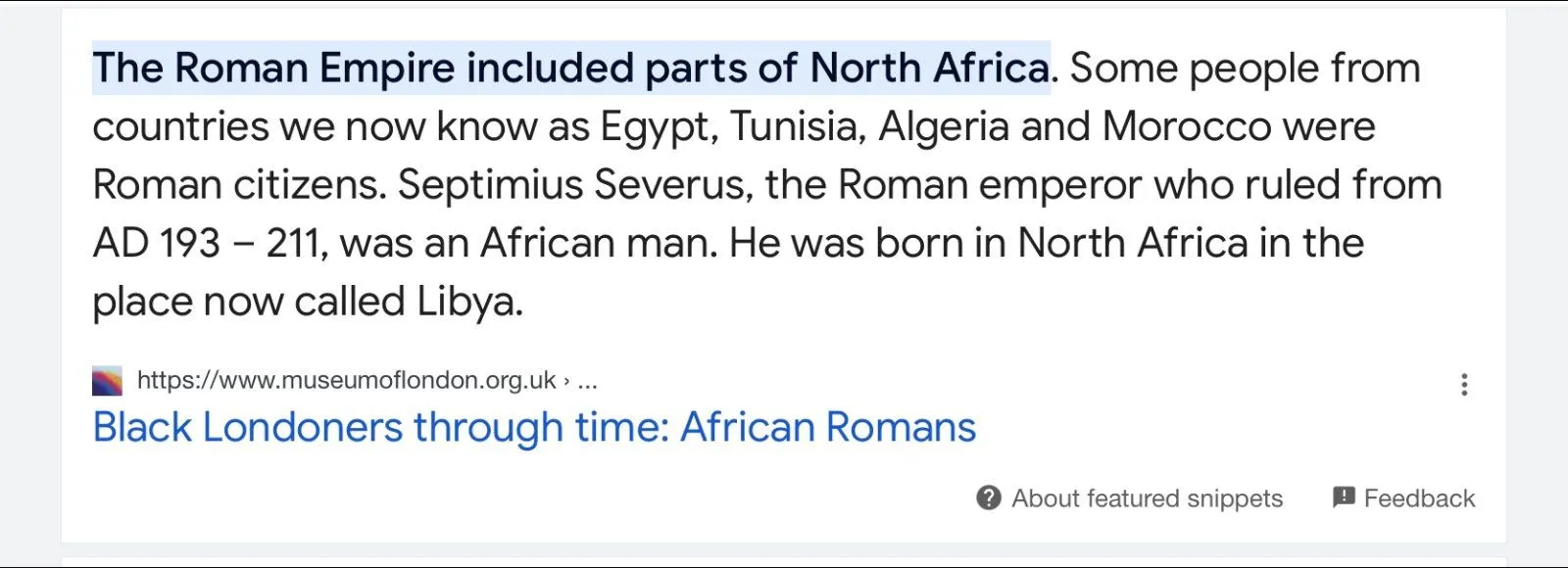Click the question mark help icon
1568x568 pixels.
989,497
